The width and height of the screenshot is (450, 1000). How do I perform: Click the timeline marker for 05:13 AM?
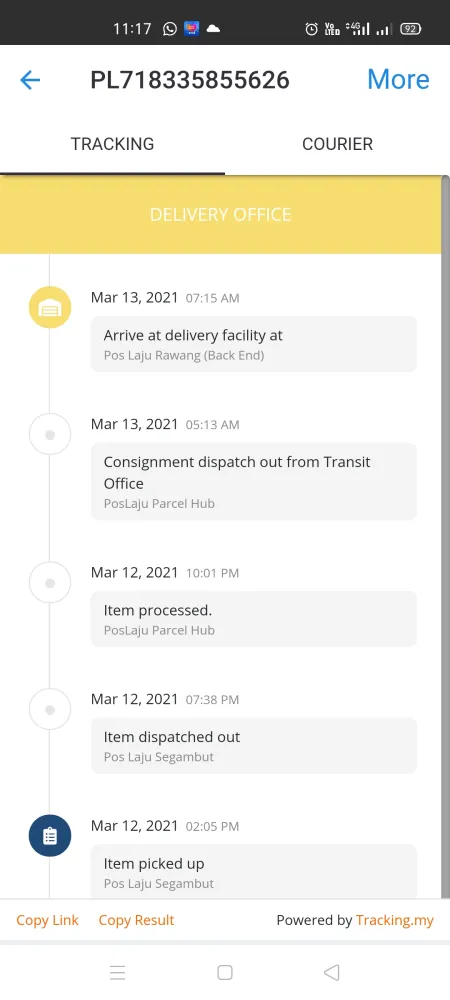click(x=50, y=434)
